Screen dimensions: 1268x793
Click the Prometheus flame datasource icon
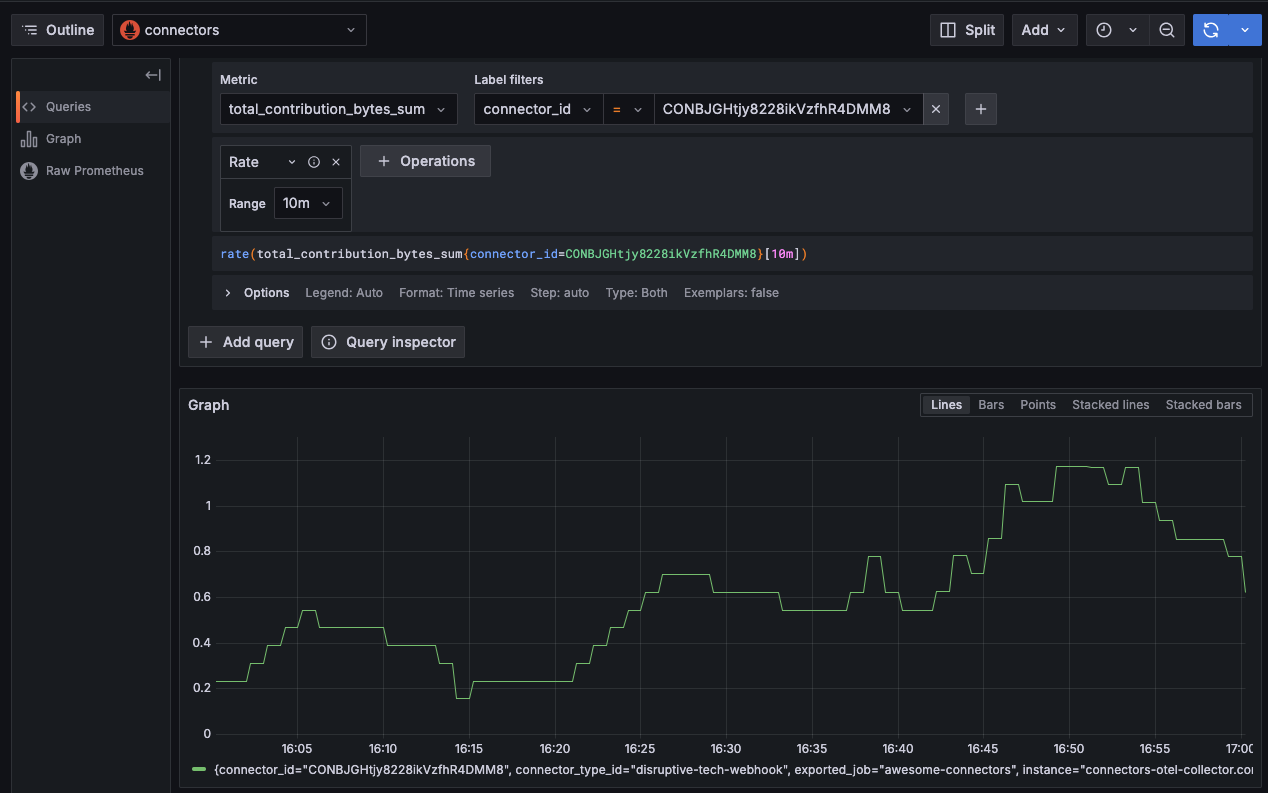click(130, 30)
